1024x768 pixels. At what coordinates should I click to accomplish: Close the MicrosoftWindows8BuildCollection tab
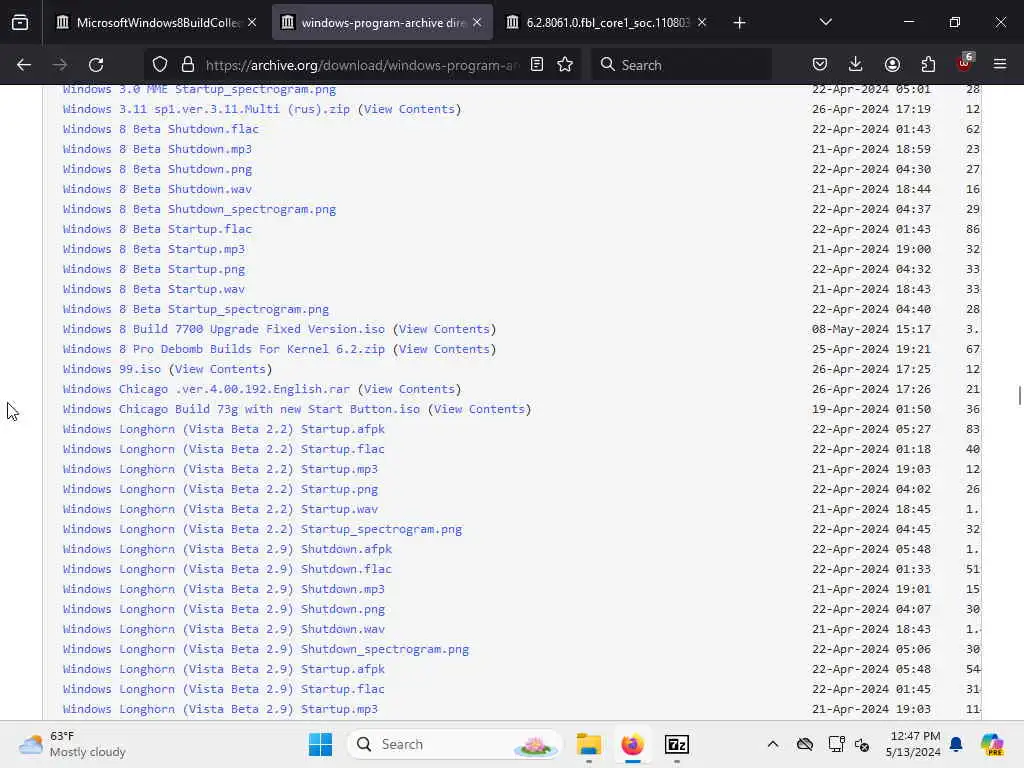pos(252,23)
